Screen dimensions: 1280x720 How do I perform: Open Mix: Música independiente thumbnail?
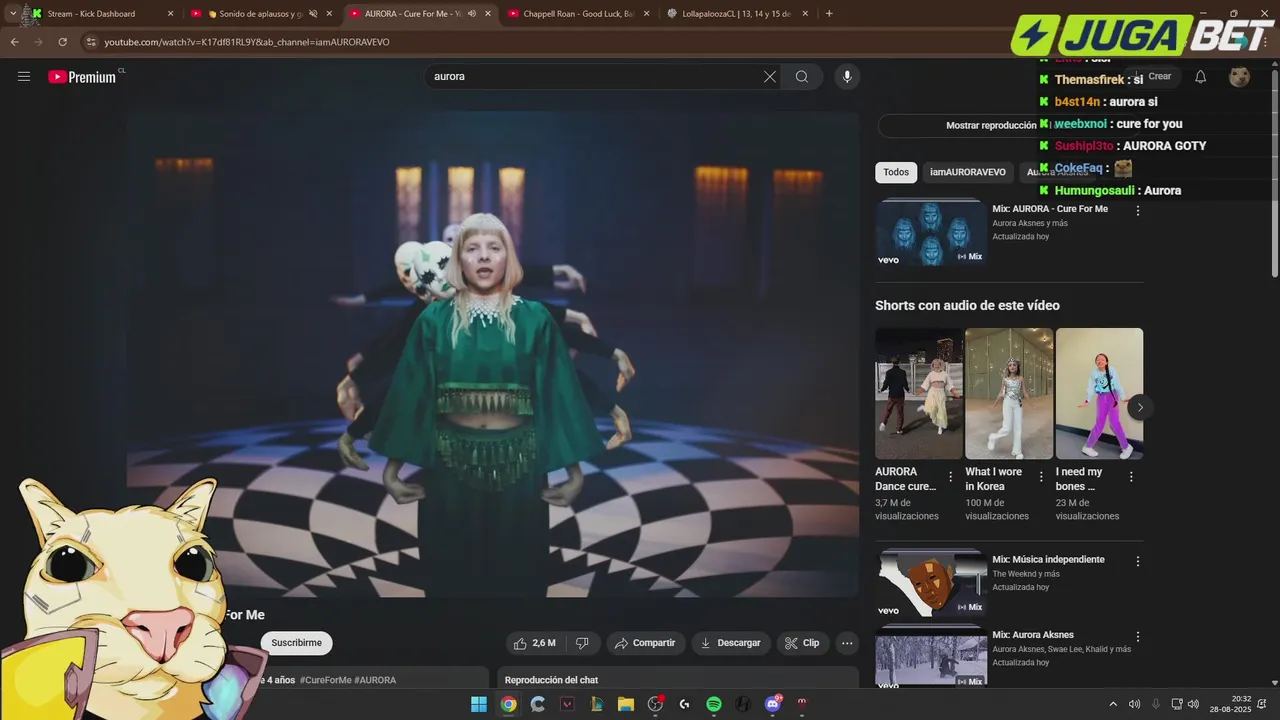click(x=931, y=583)
